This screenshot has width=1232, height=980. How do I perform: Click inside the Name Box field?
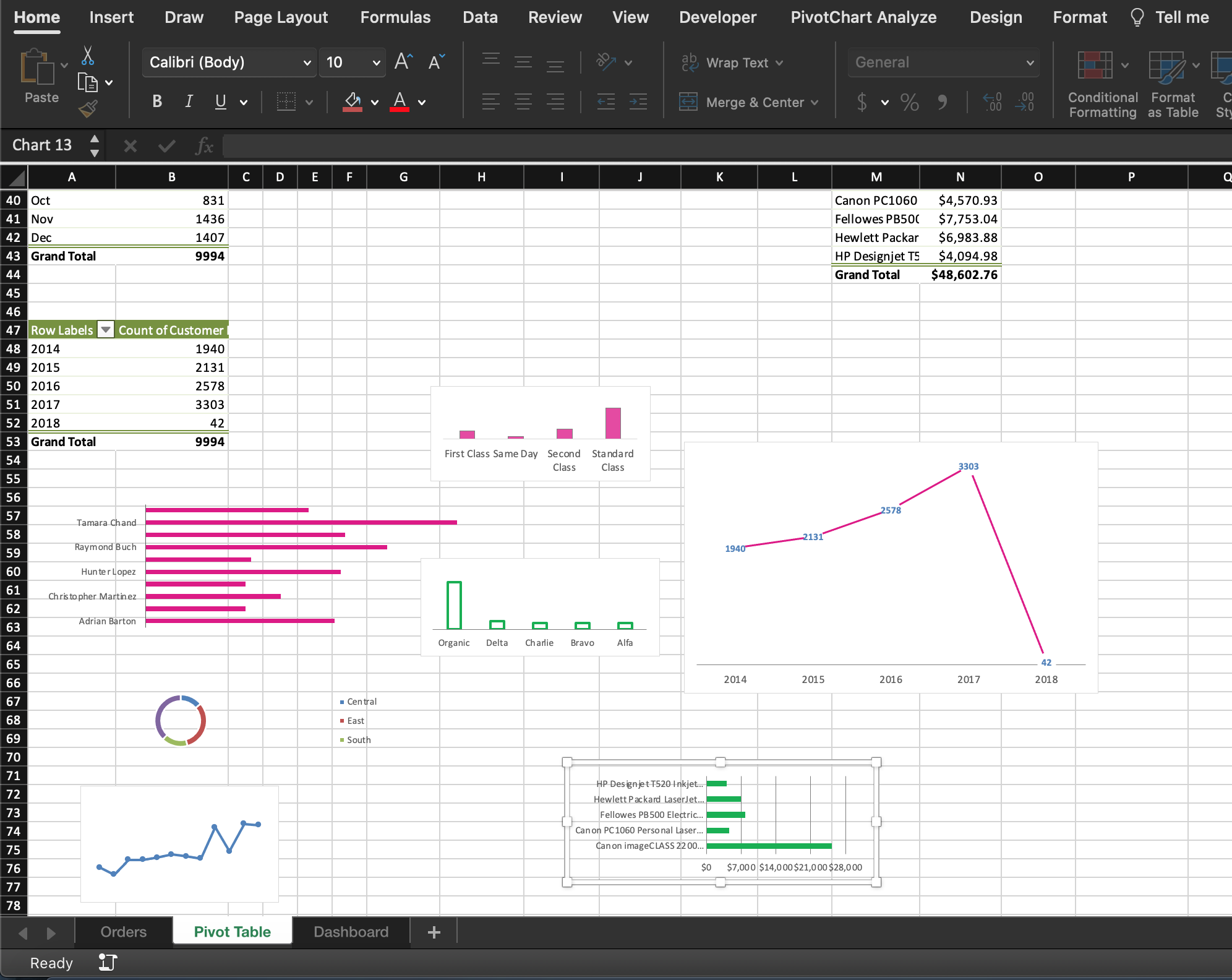coord(43,145)
